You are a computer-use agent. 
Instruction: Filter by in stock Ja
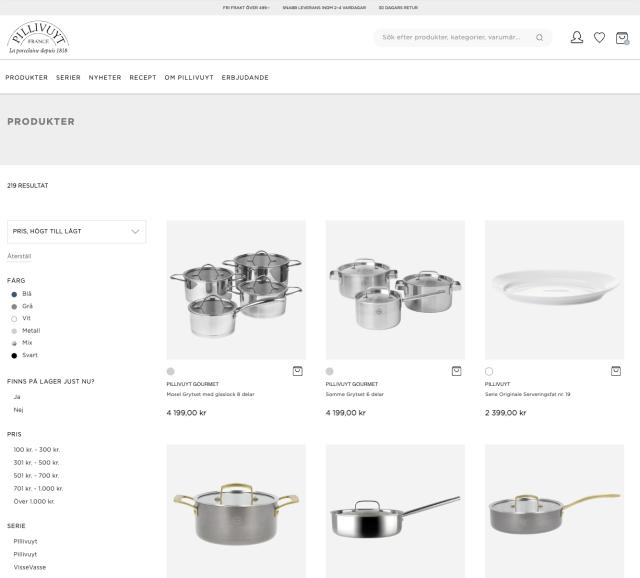coord(17,397)
